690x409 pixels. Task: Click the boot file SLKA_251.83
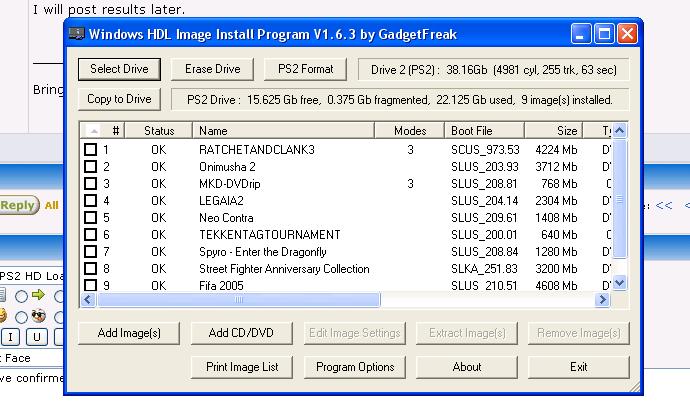[484, 269]
